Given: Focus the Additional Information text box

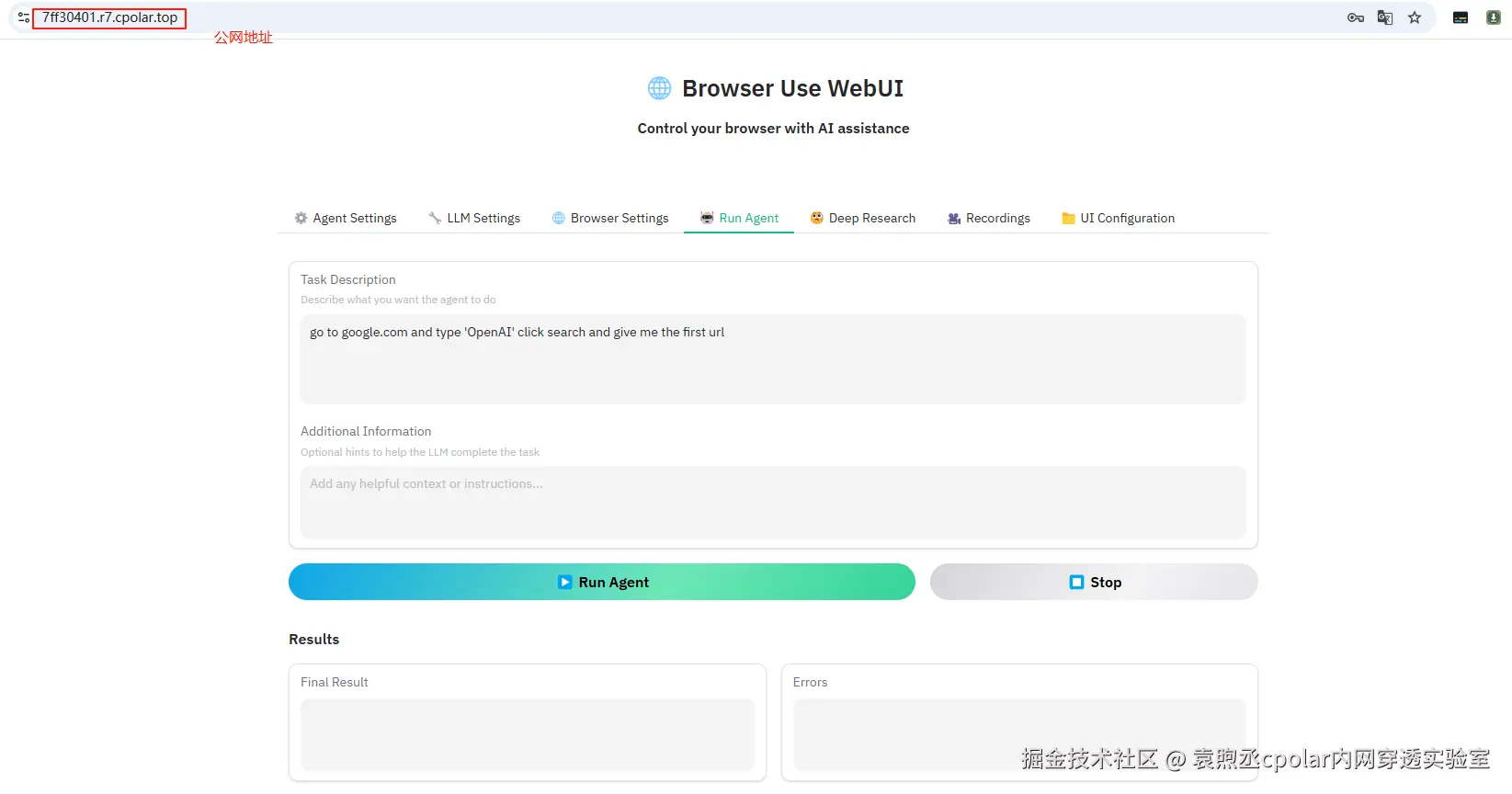Looking at the screenshot, I should (773, 503).
